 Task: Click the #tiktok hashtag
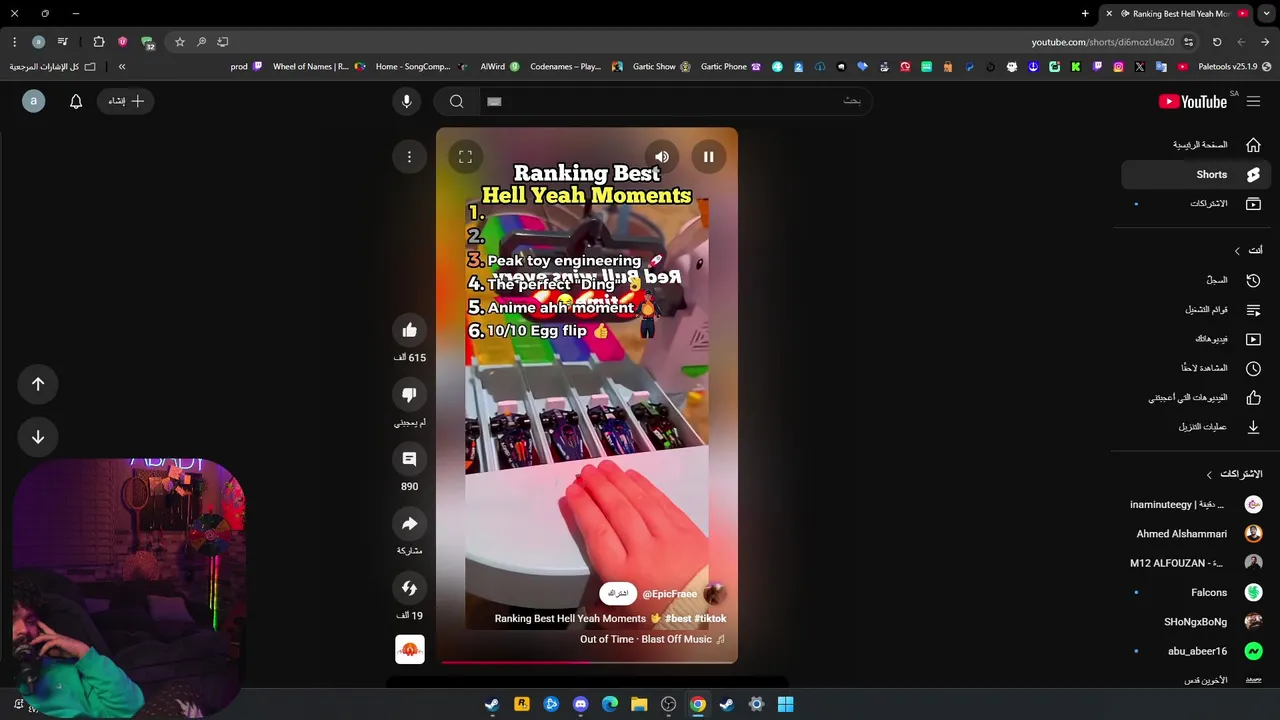point(711,619)
